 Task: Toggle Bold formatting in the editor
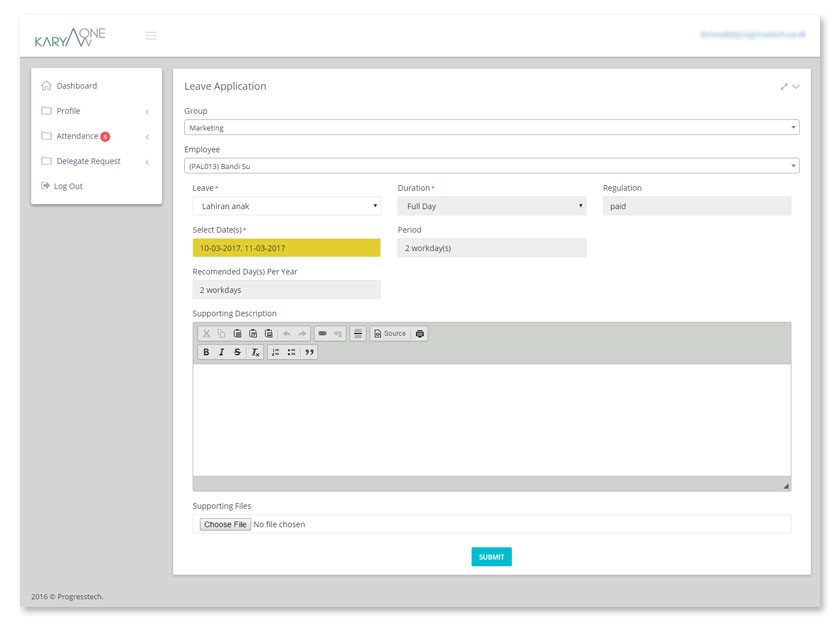[206, 351]
